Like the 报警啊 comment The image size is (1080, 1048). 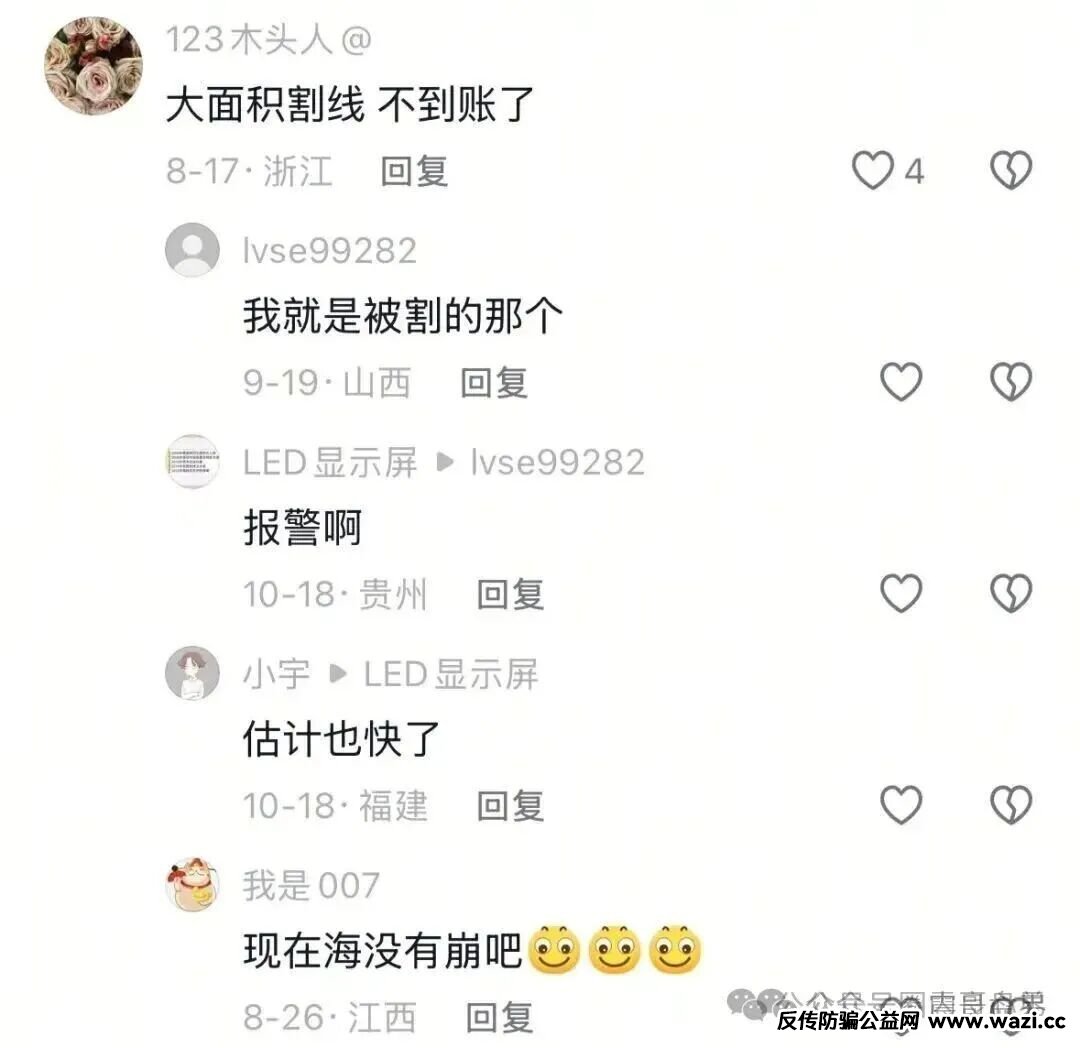pyautogui.click(x=901, y=593)
